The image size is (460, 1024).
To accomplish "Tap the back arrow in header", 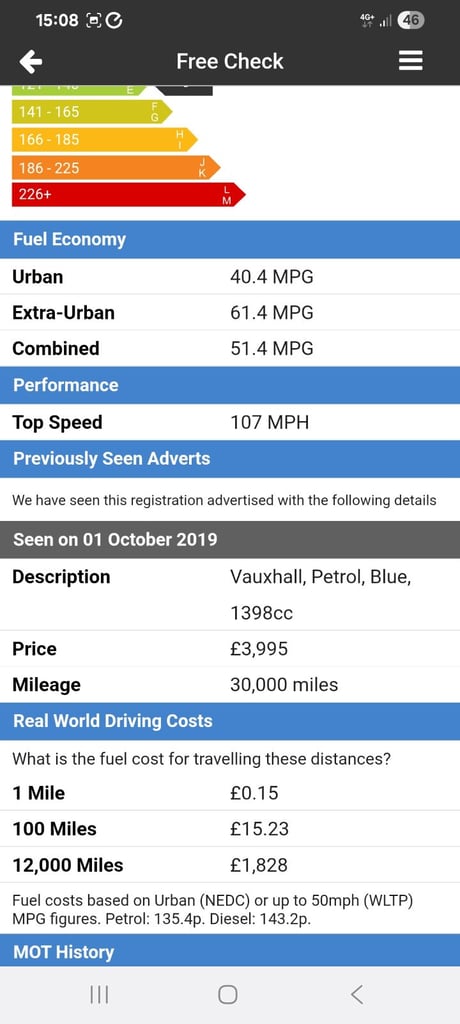I will point(31,61).
